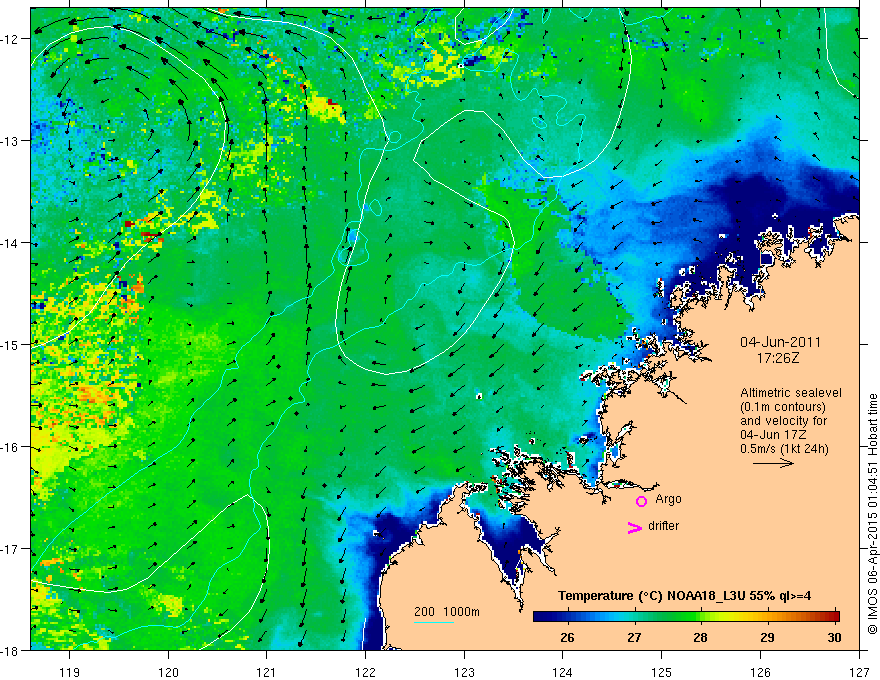Click the IMOS copyright timestamp text
Screen dimensions: 880x680
point(873,513)
